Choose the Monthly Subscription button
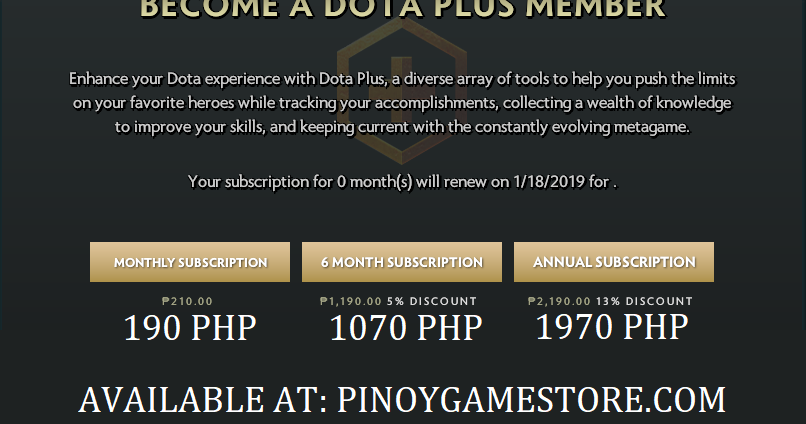This screenshot has width=806, height=424. coord(190,262)
